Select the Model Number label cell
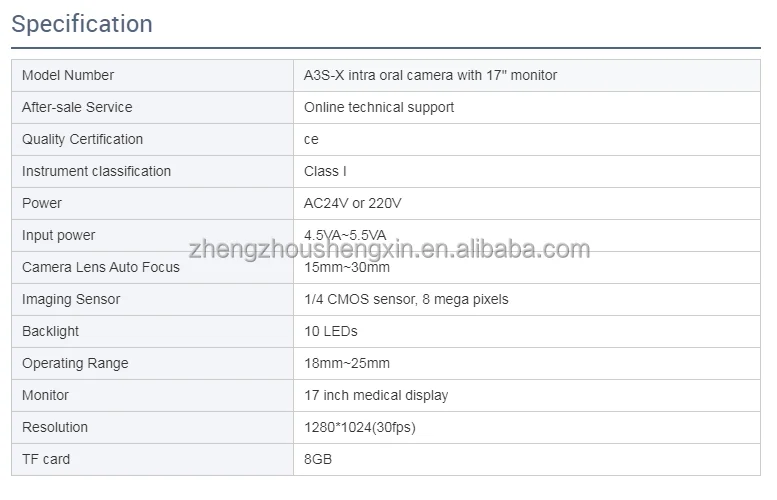This screenshot has width=777, height=500. point(68,75)
